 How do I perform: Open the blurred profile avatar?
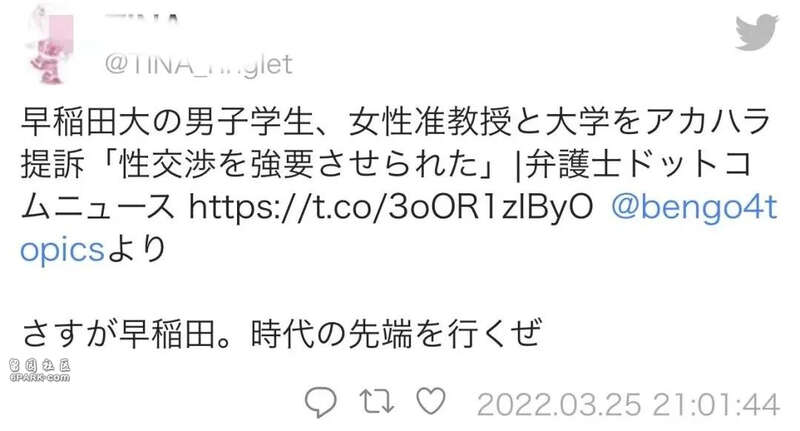[49, 44]
